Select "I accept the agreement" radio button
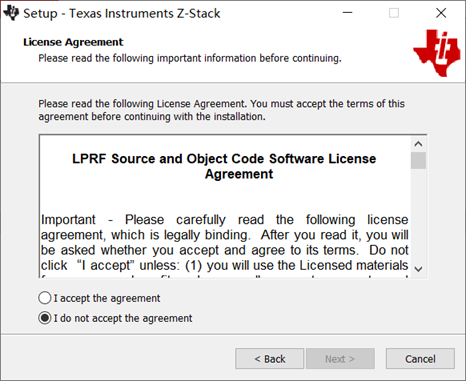466x381 pixels. [99, 298]
